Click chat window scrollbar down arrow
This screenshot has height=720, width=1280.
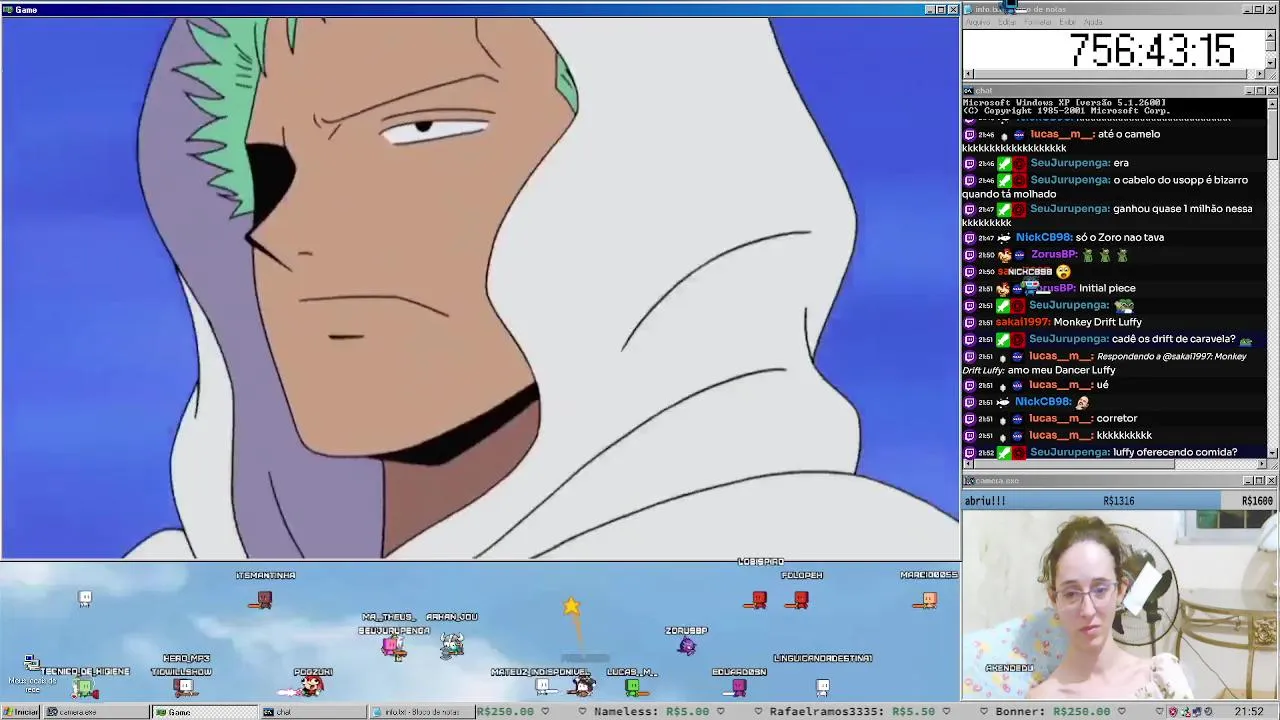(1272, 453)
